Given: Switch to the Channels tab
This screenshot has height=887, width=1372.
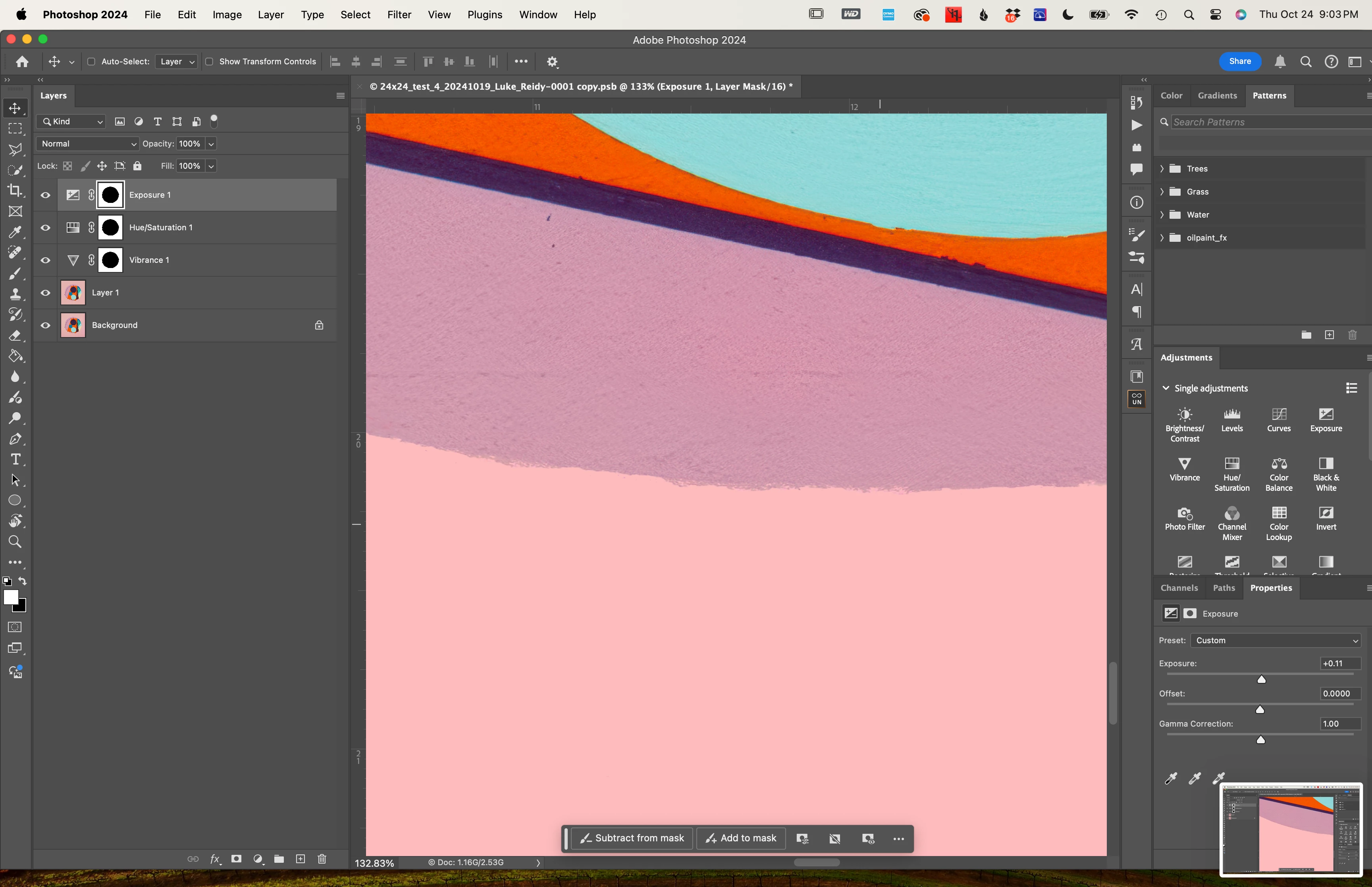Looking at the screenshot, I should click(1179, 588).
